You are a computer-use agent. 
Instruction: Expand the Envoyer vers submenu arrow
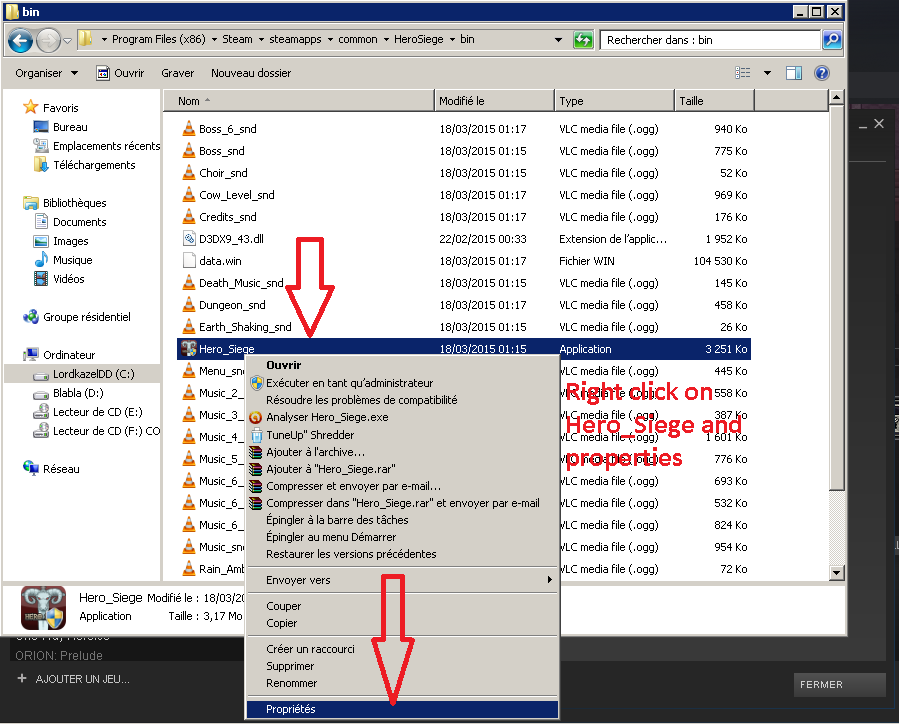549,580
